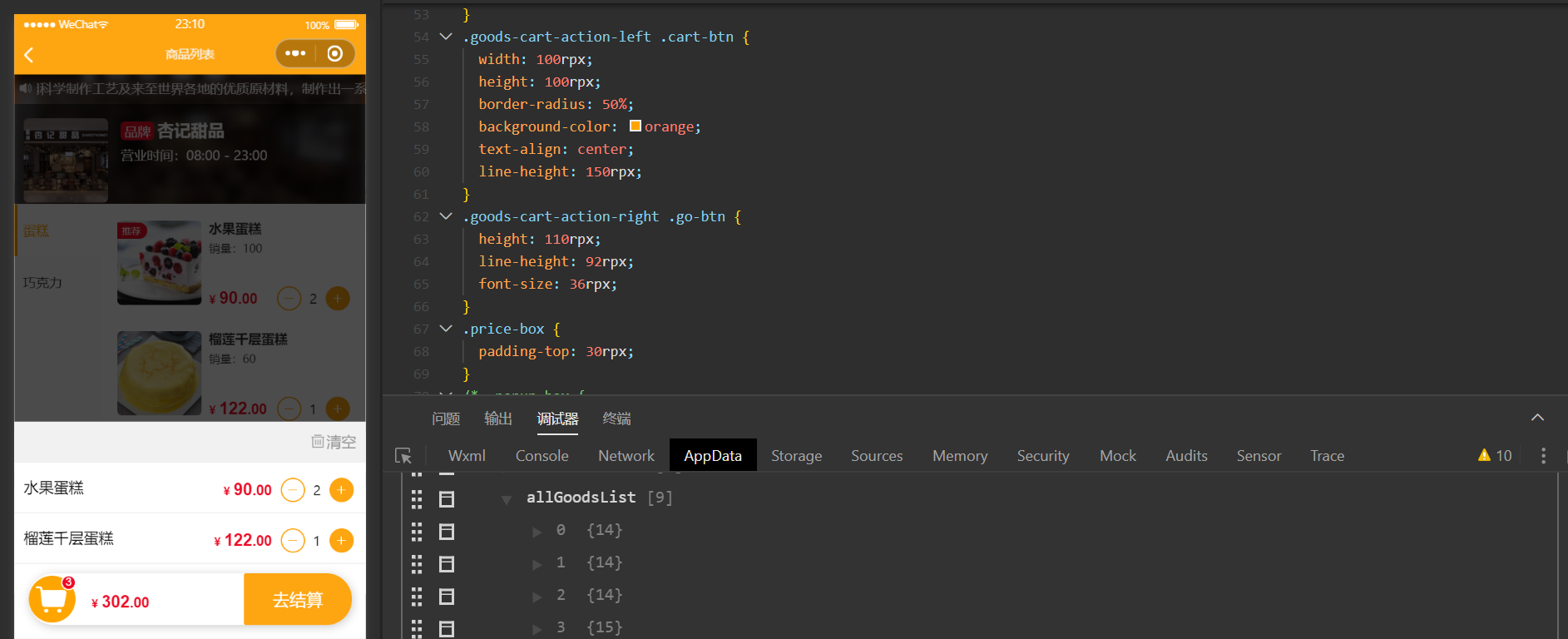
Task: Collapse the allGoodsList array node
Action: 506,499
